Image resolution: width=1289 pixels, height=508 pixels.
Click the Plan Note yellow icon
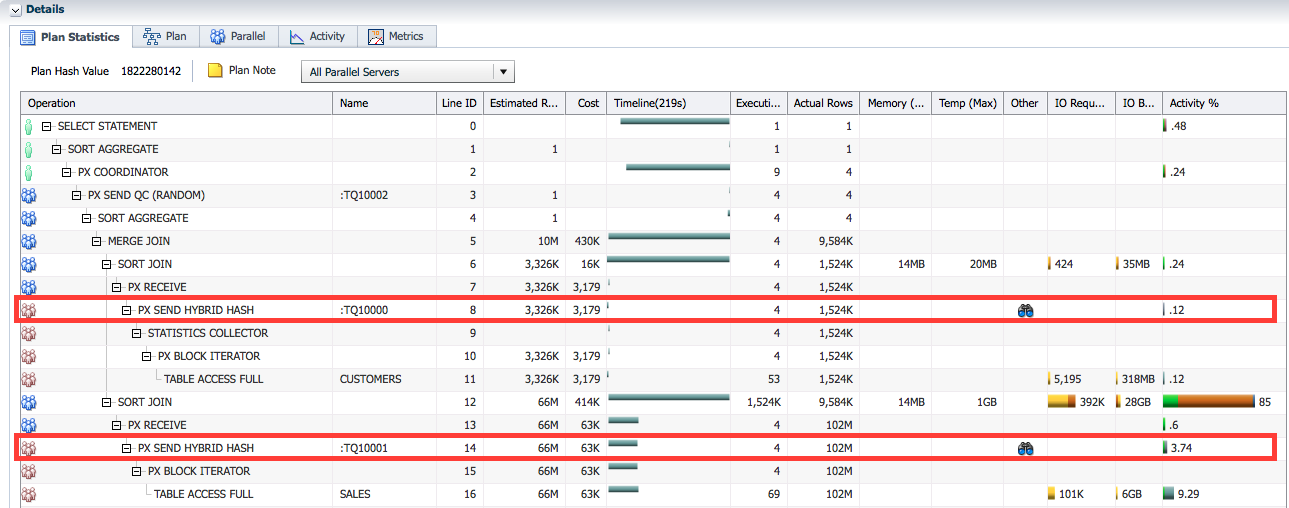tap(214, 71)
